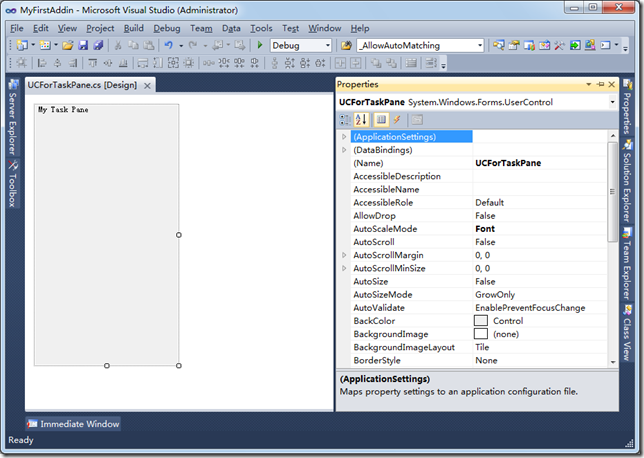Click the Property Pages icon in Properties
This screenshot has width=644, height=458.
coord(417,120)
